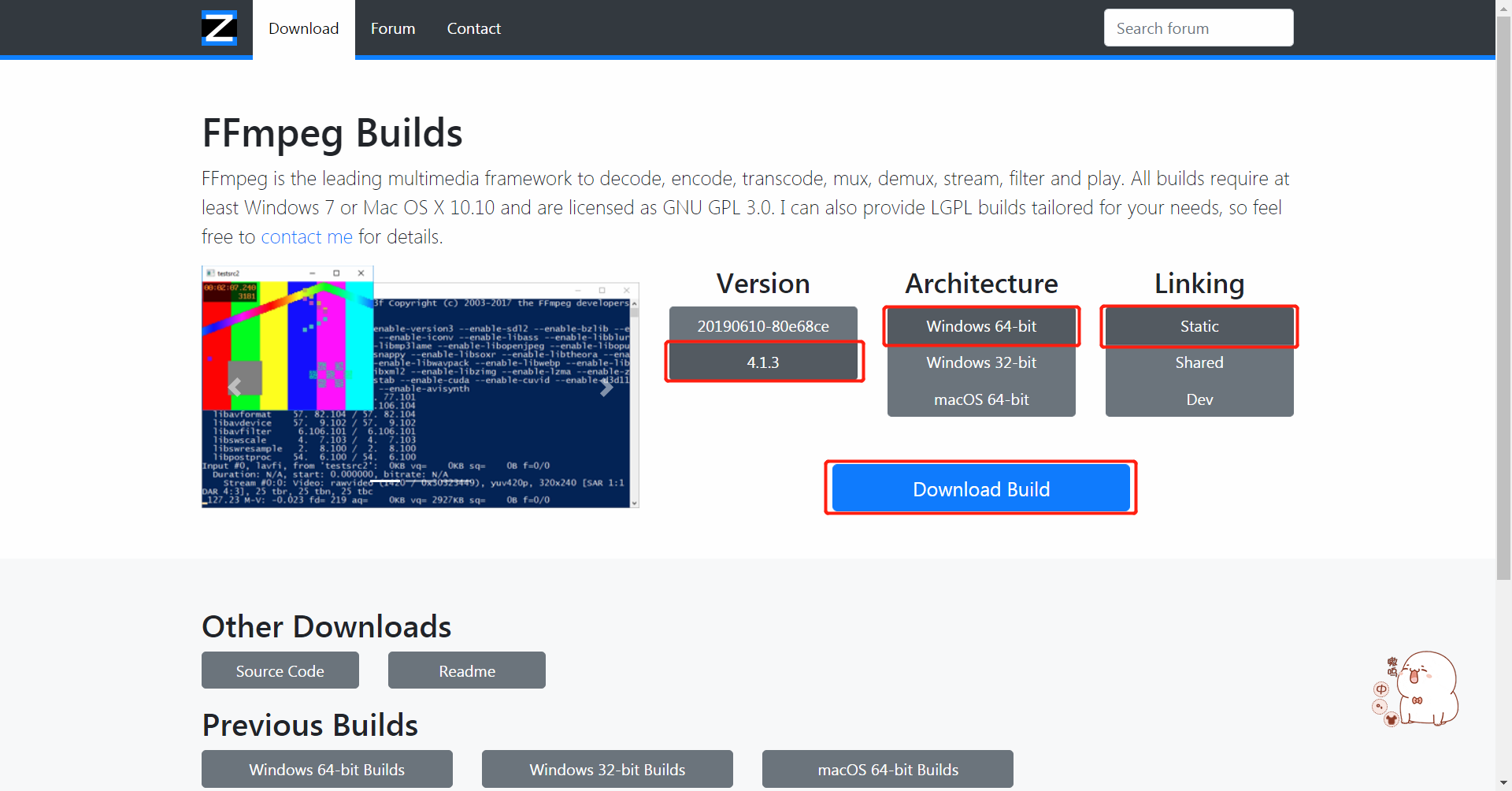Click the FFmpeg terminal screenshot carousel
The width and height of the screenshot is (1512, 791).
point(421,387)
